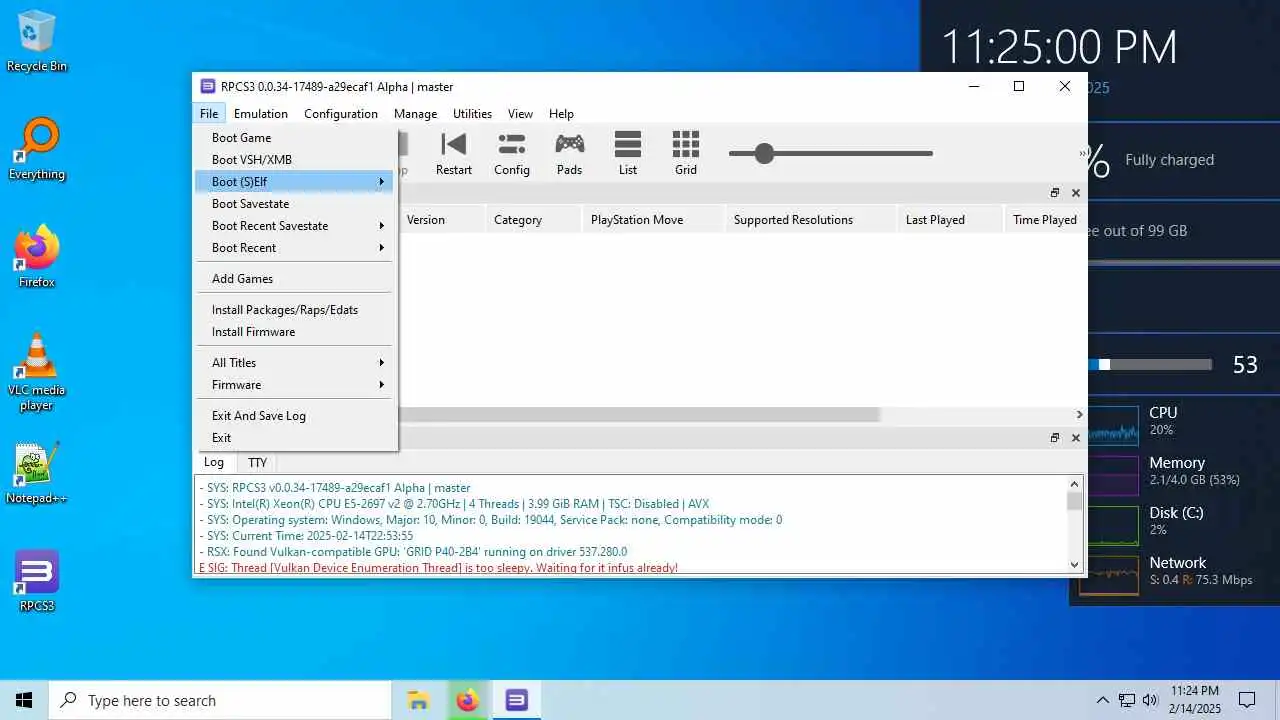The width and height of the screenshot is (1280, 720).
Task: Expand the Boot (S)Elf submenu
Action: click(294, 182)
